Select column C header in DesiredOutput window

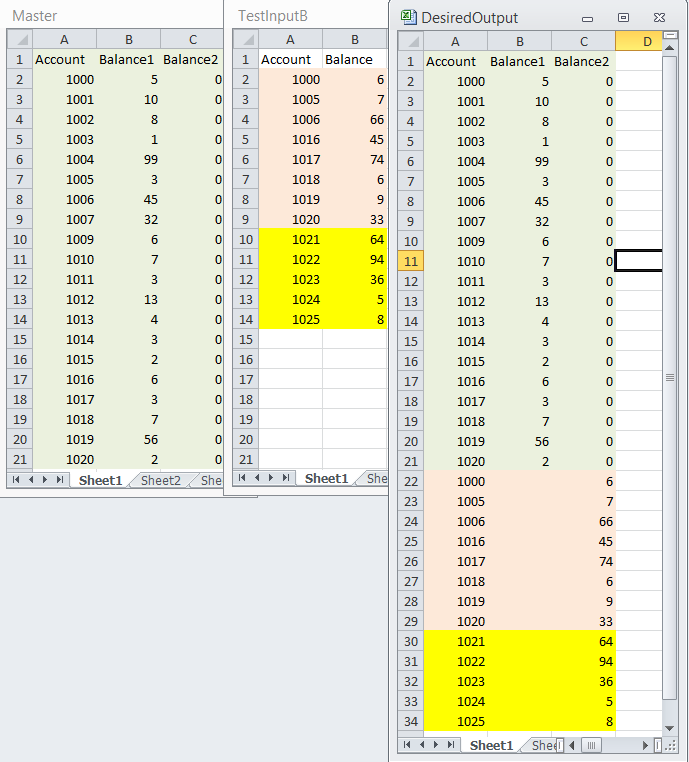pos(584,41)
